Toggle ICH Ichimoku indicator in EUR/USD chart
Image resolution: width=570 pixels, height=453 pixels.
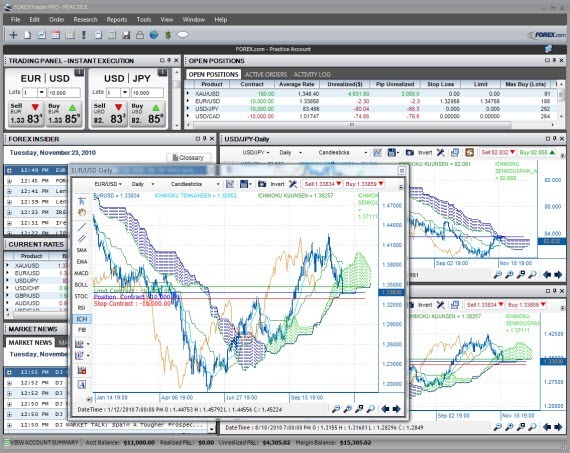click(x=82, y=319)
